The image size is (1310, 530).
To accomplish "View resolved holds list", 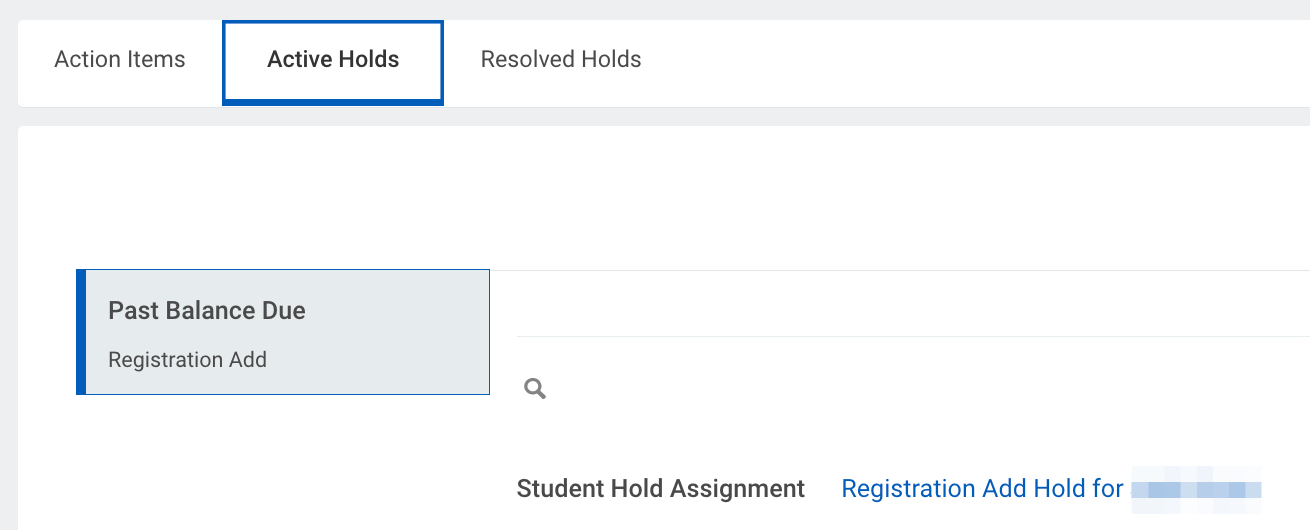I will point(561,60).
